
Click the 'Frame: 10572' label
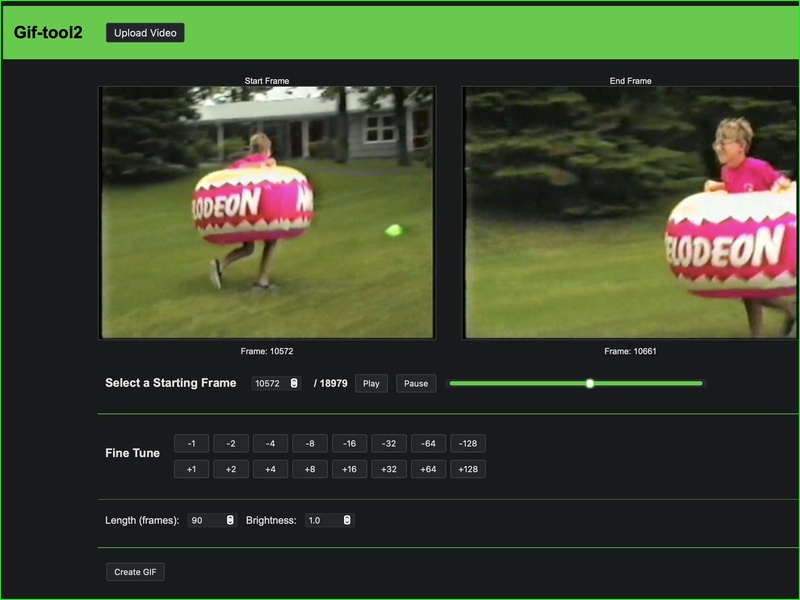coord(267,351)
